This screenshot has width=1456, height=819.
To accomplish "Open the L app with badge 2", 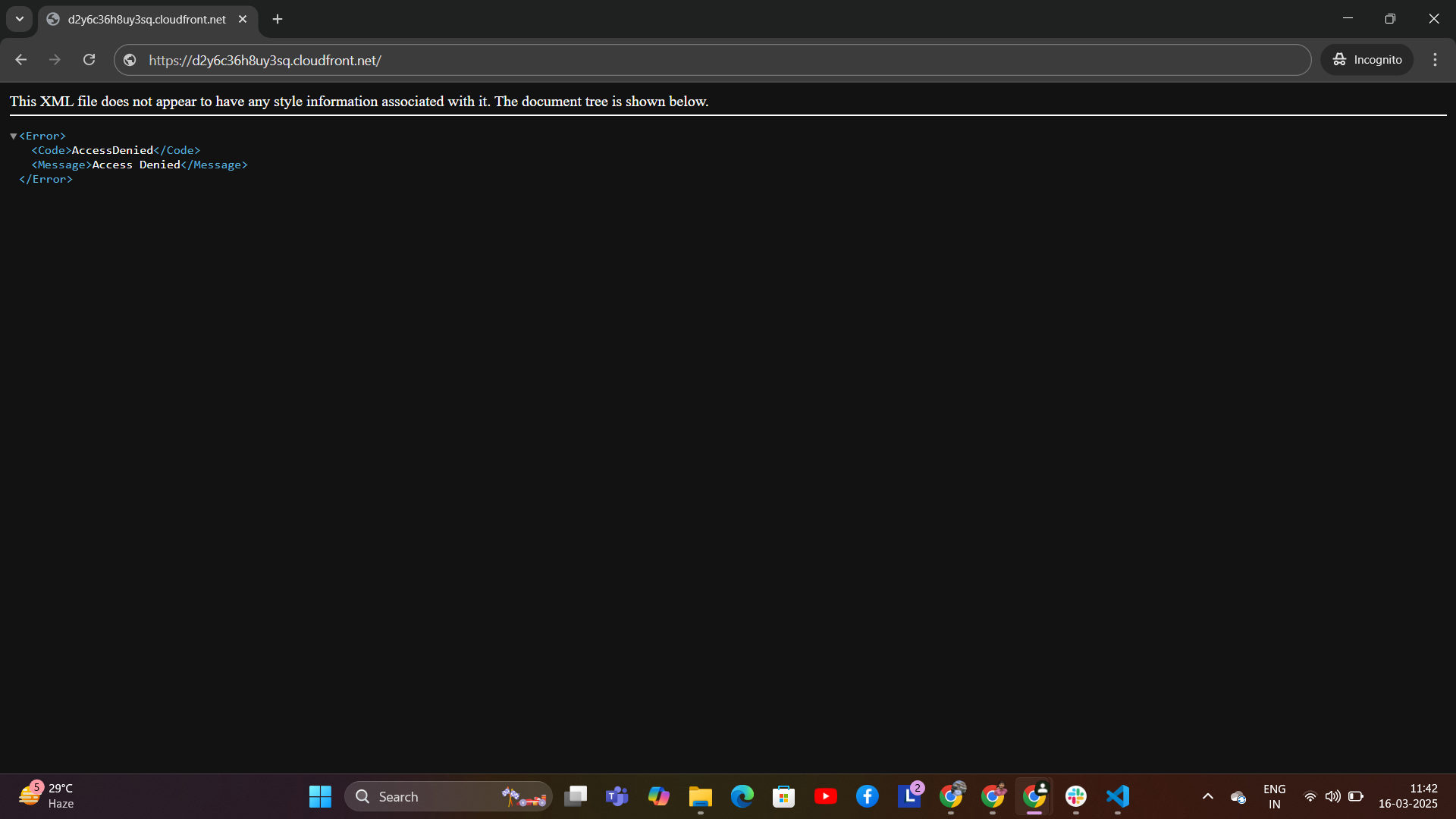I will point(909,796).
